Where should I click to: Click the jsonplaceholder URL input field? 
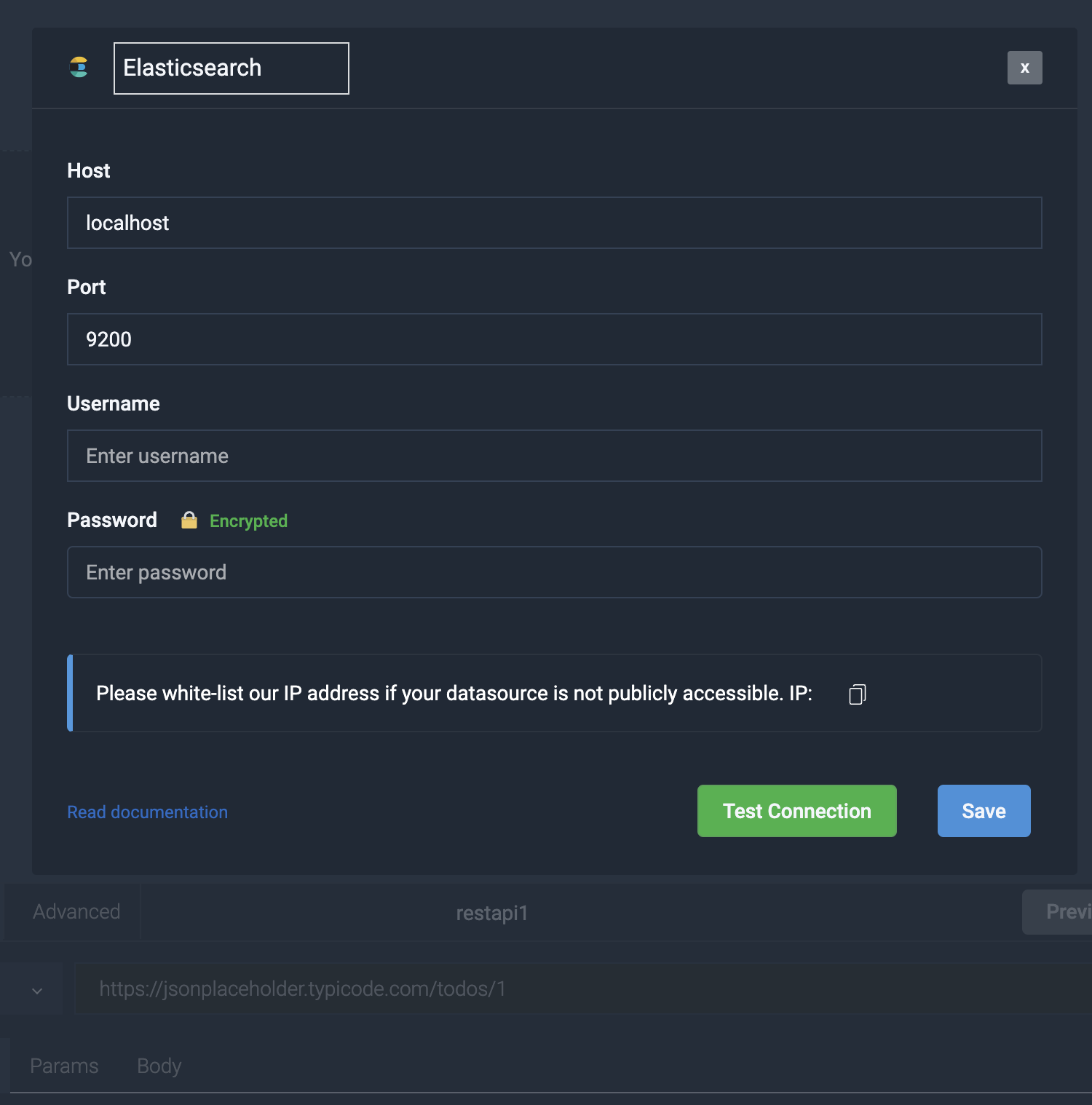(582, 989)
